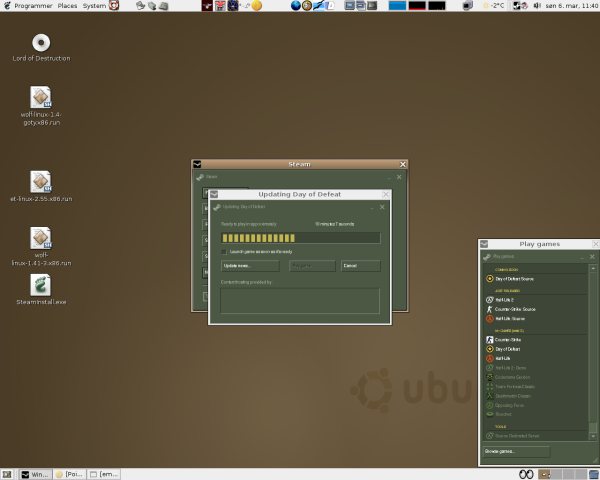The image size is (600, 480).
Task: Open the System menu
Action: pyautogui.click(x=94, y=6)
